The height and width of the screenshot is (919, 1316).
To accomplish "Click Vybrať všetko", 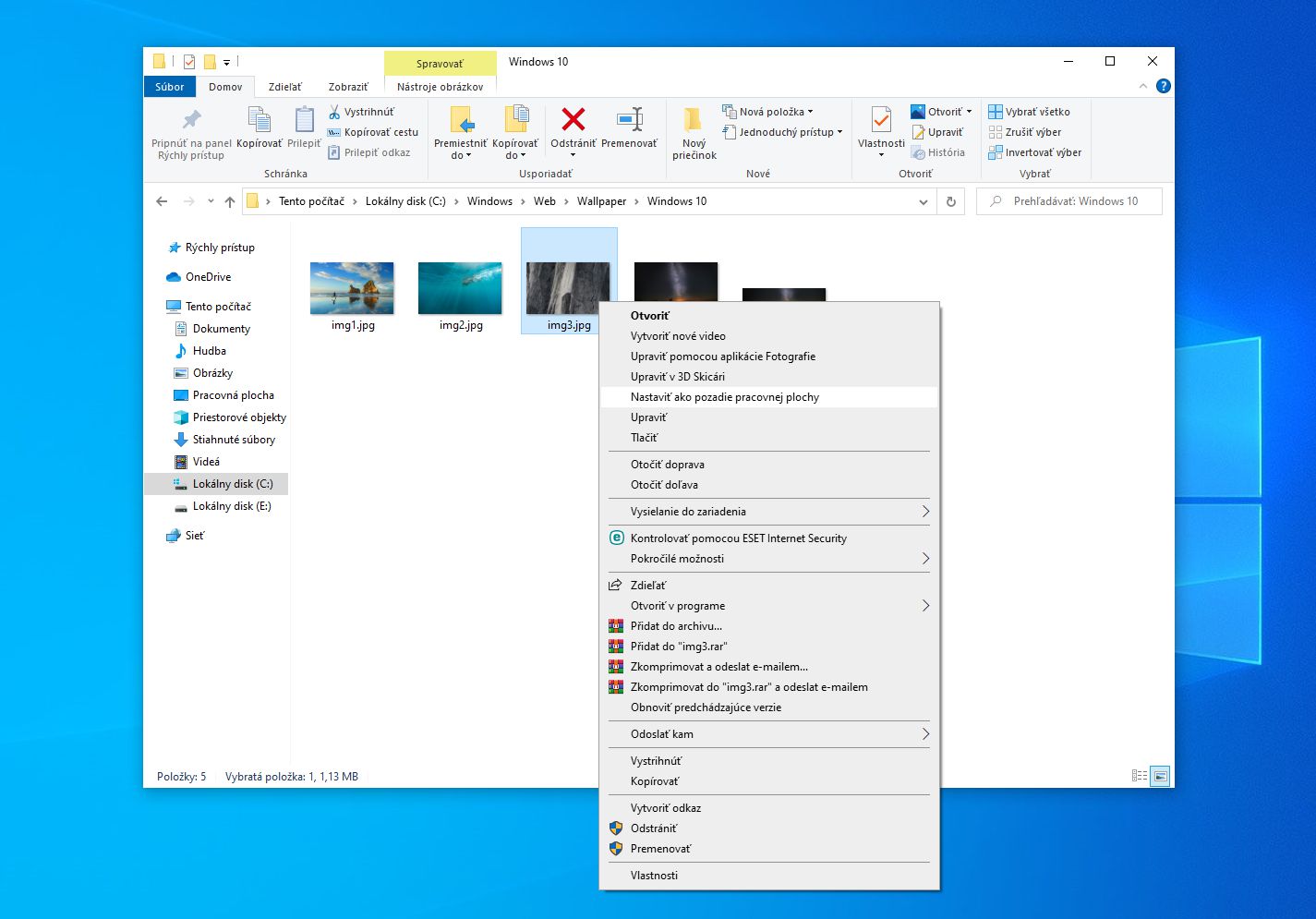I will pyautogui.click(x=1029, y=112).
